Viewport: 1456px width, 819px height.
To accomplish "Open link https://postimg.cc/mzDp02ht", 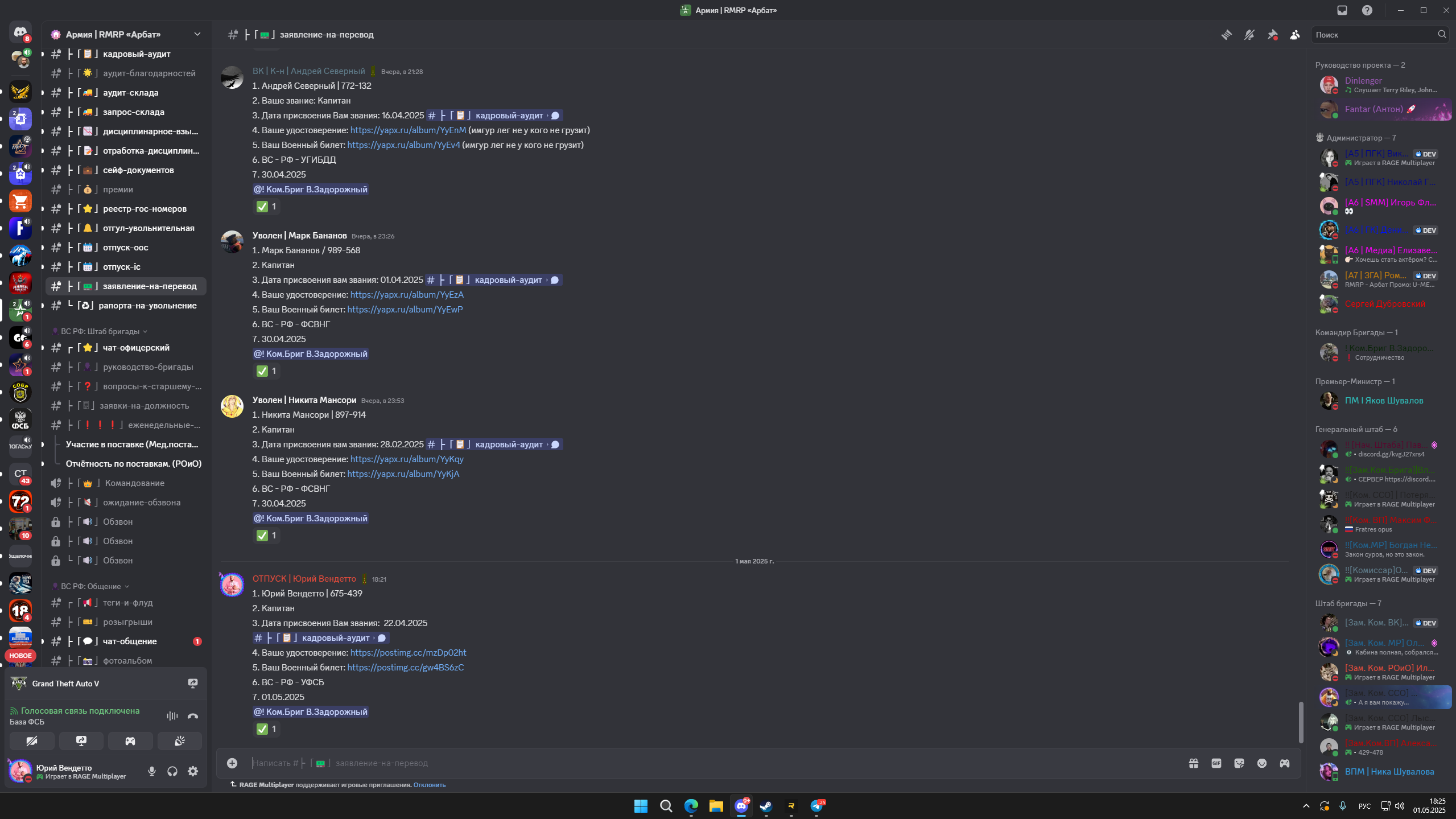I will (408, 653).
